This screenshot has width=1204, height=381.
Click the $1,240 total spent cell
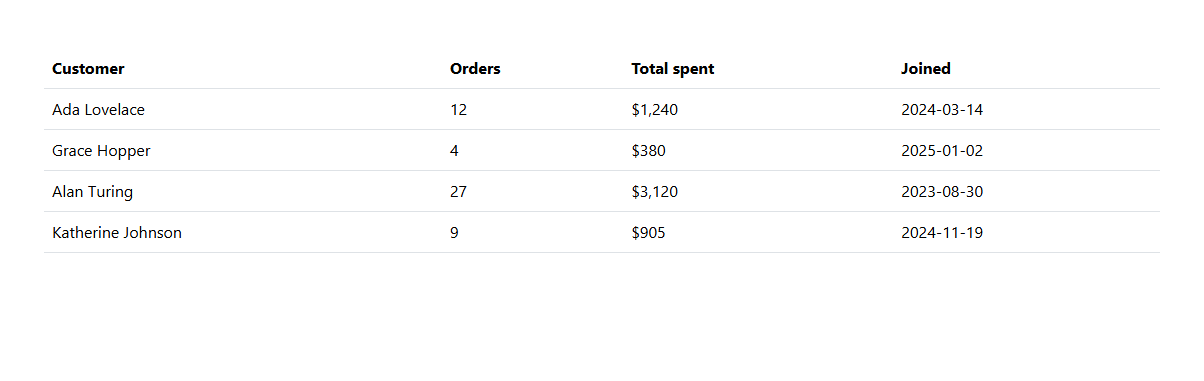coord(655,110)
